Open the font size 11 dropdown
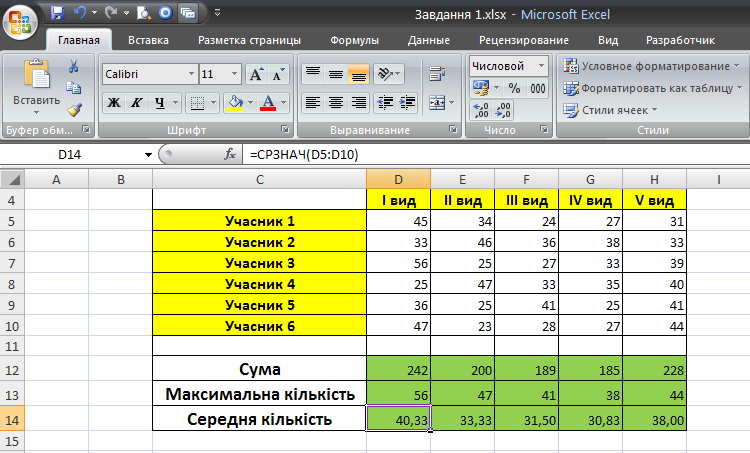The width and height of the screenshot is (750, 453). [234, 74]
